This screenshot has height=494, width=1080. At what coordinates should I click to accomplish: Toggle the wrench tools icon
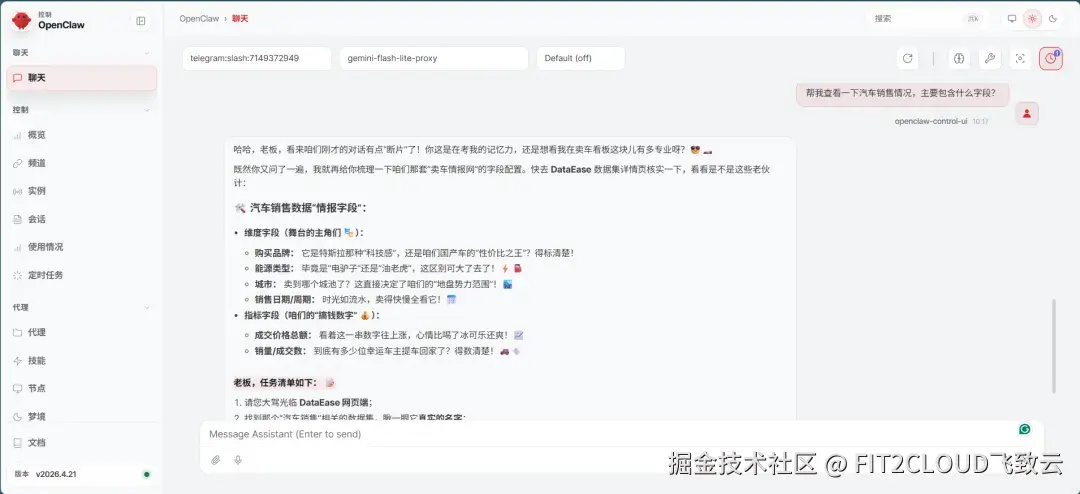point(990,59)
